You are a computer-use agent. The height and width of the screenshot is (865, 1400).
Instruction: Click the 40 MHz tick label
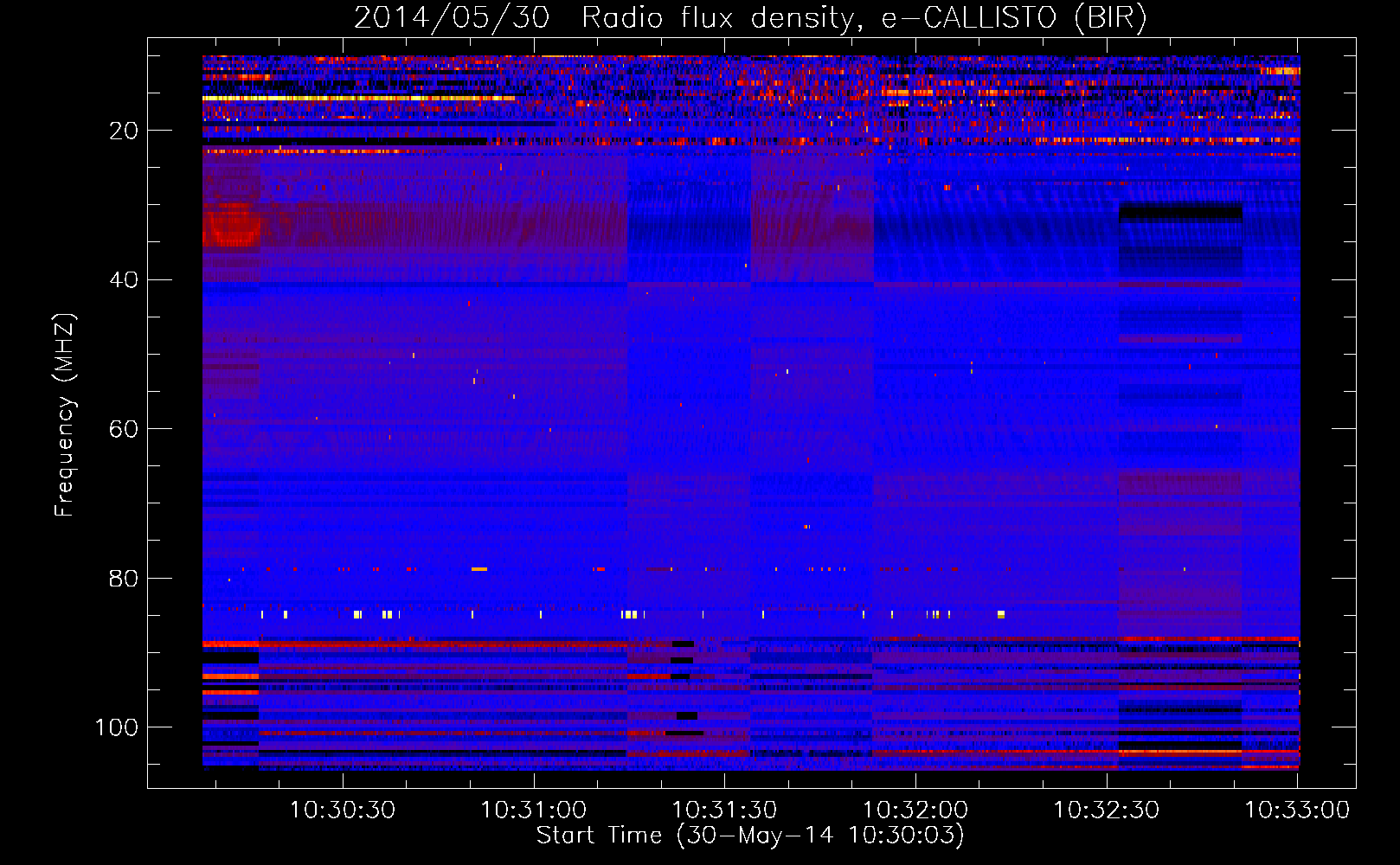[x=124, y=280]
